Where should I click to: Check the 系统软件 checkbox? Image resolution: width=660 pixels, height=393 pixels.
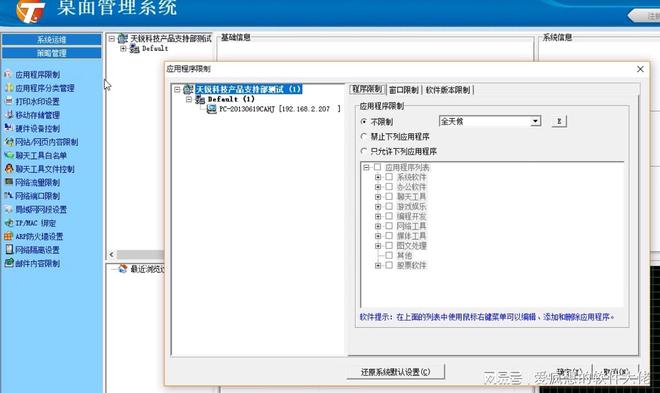[389, 177]
